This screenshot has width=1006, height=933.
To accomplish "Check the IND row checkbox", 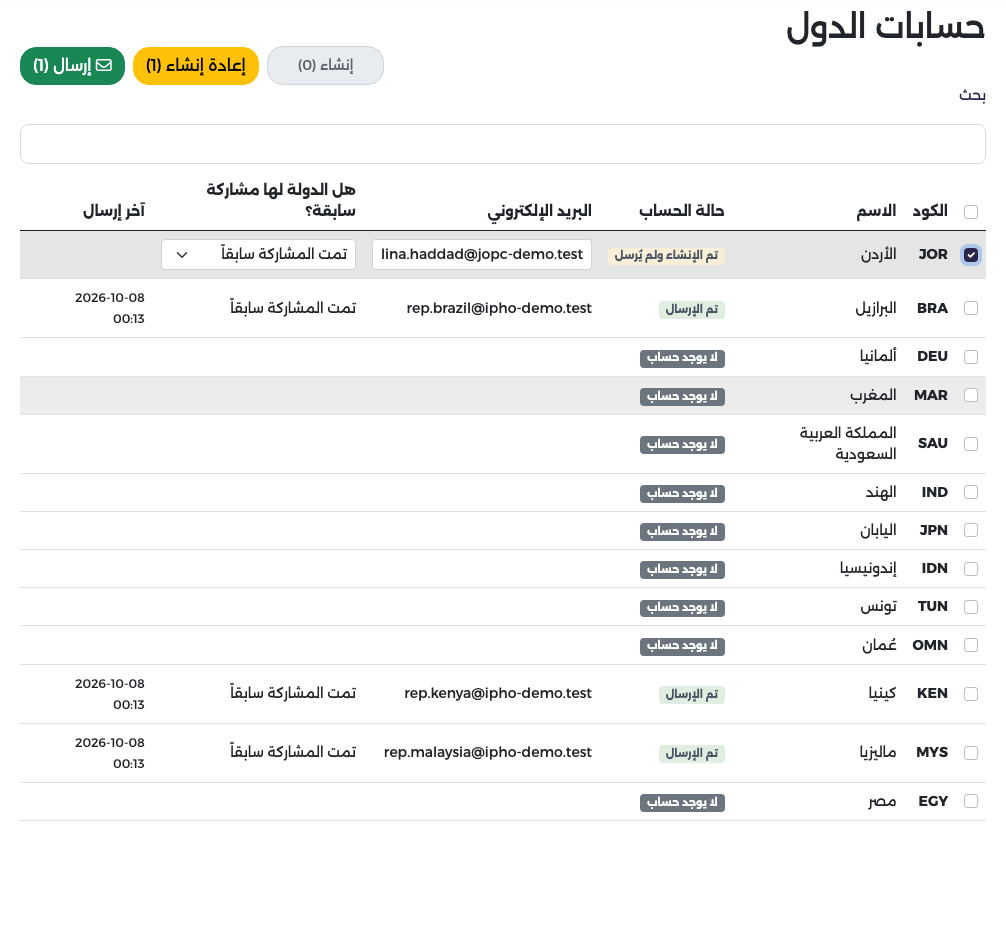I will coord(971,492).
